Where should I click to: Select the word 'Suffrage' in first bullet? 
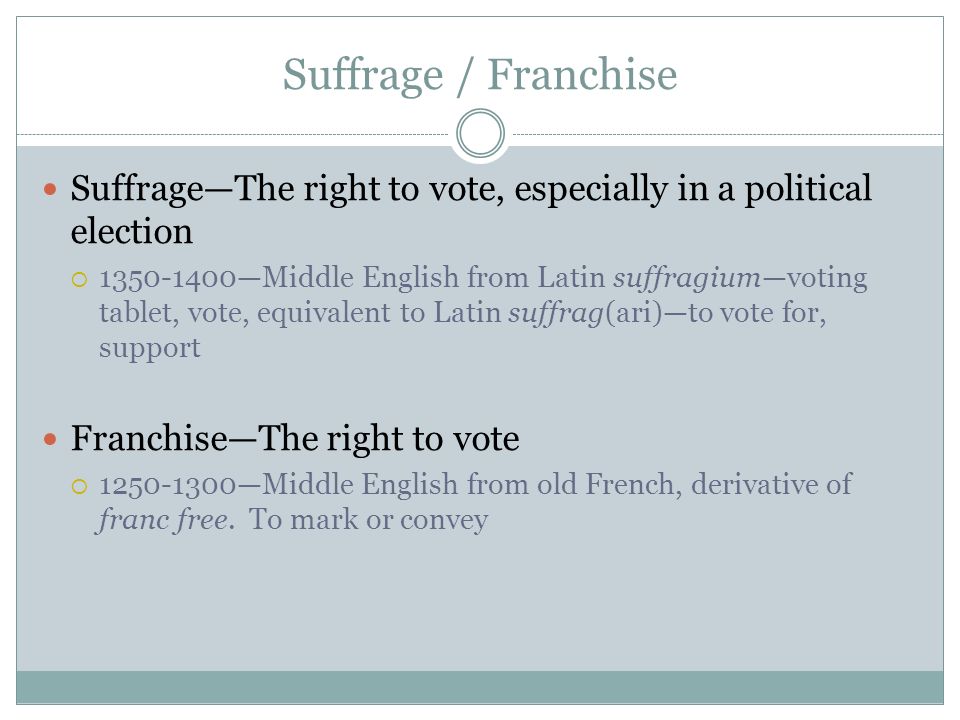tap(137, 190)
